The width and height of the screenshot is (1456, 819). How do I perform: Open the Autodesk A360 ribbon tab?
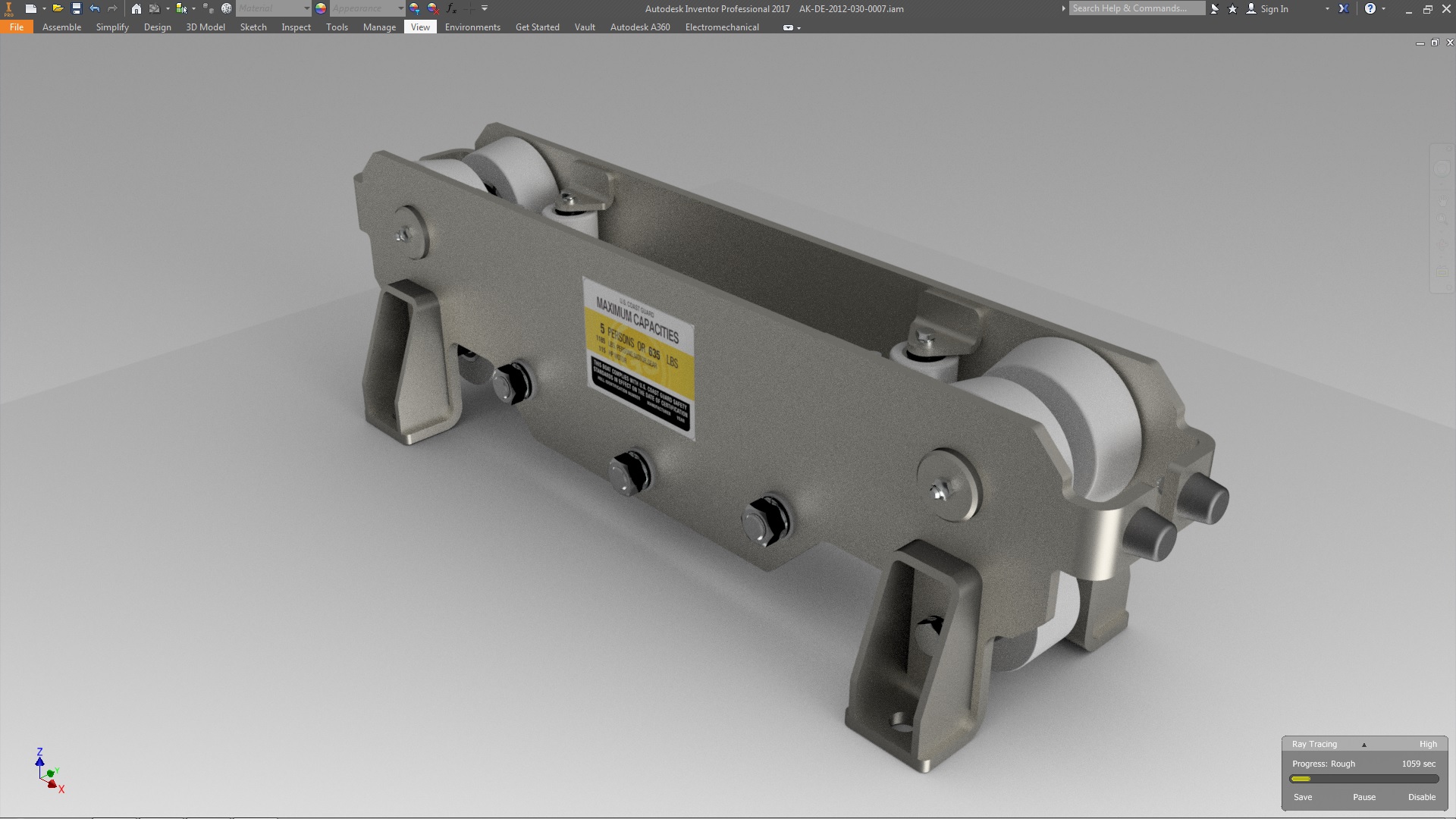640,27
